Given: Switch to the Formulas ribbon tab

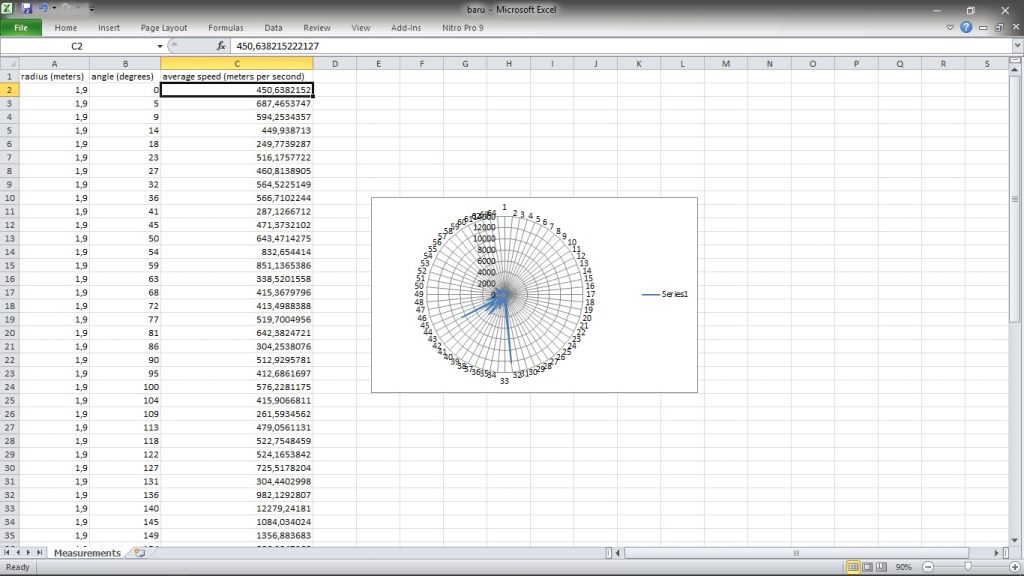Looking at the screenshot, I should [x=225, y=28].
